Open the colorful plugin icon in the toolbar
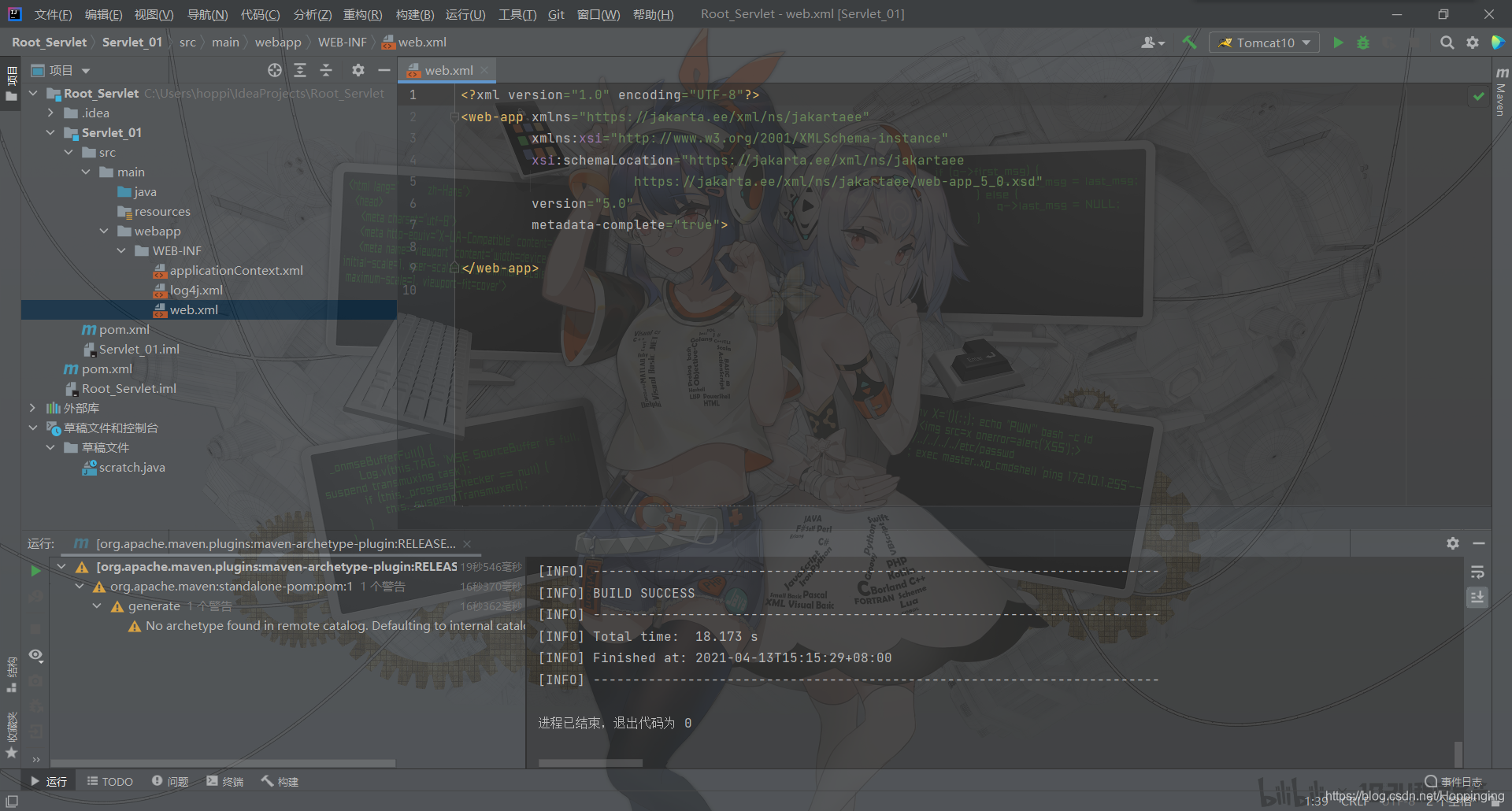The image size is (1512, 811). [1498, 43]
